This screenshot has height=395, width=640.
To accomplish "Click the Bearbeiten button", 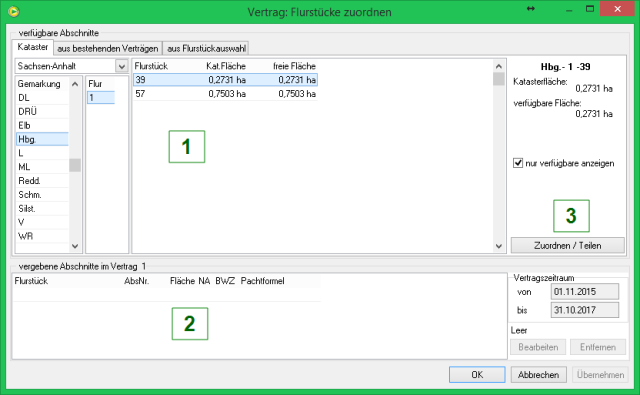I will coord(538,347).
